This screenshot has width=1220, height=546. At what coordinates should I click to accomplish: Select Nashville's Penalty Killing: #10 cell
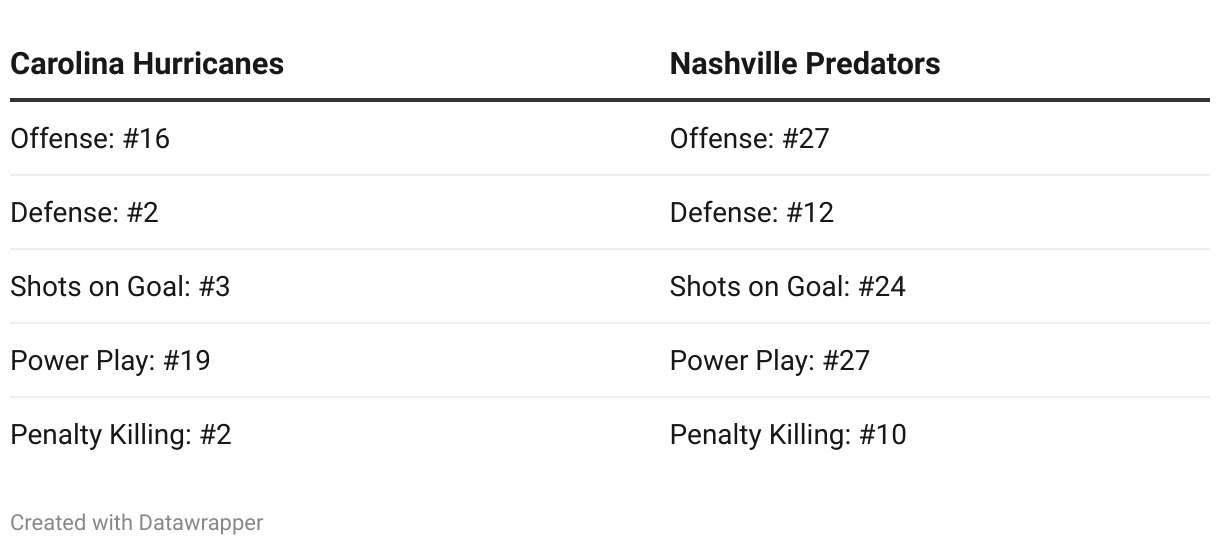click(x=787, y=434)
